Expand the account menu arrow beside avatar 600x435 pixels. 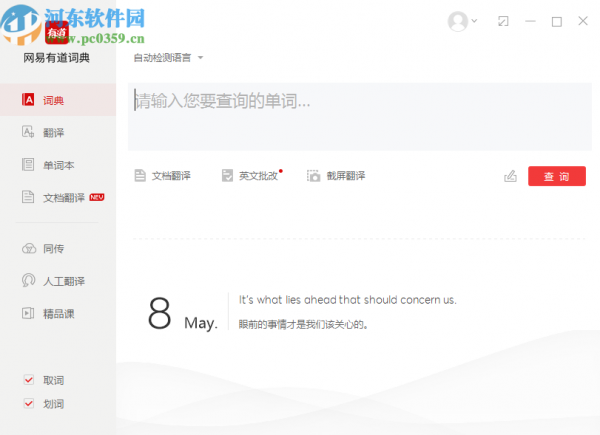pyautogui.click(x=474, y=21)
